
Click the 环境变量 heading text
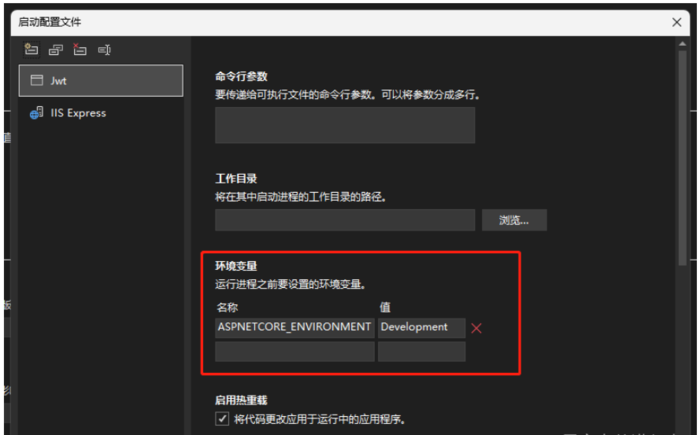click(236, 266)
